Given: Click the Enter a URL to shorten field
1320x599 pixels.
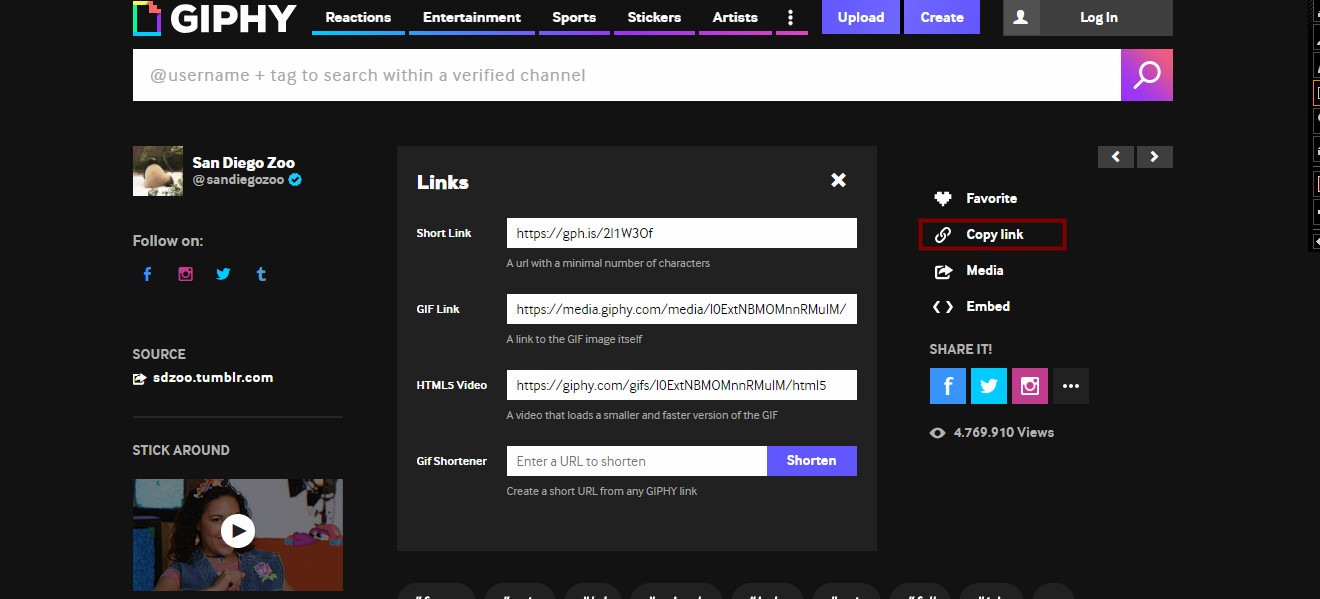Looking at the screenshot, I should [637, 461].
